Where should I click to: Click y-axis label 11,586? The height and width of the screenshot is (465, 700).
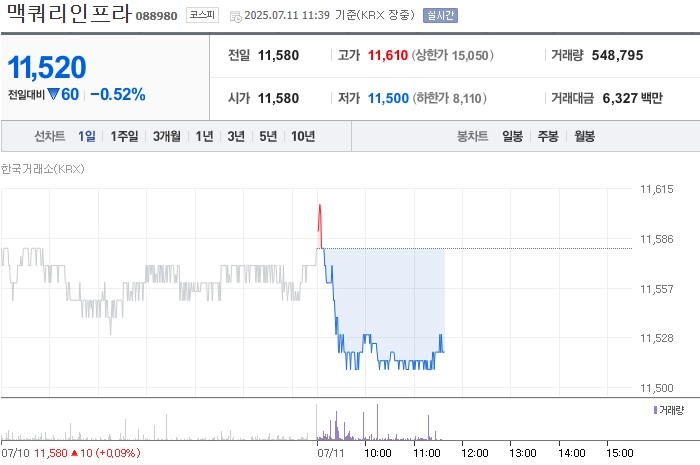pyautogui.click(x=657, y=239)
